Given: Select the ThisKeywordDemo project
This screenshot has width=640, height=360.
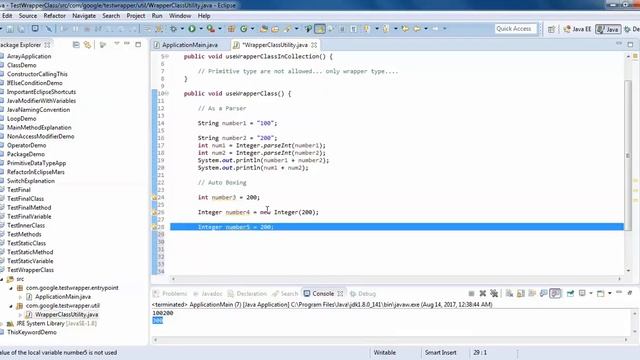Looking at the screenshot, I should pos(31,332).
